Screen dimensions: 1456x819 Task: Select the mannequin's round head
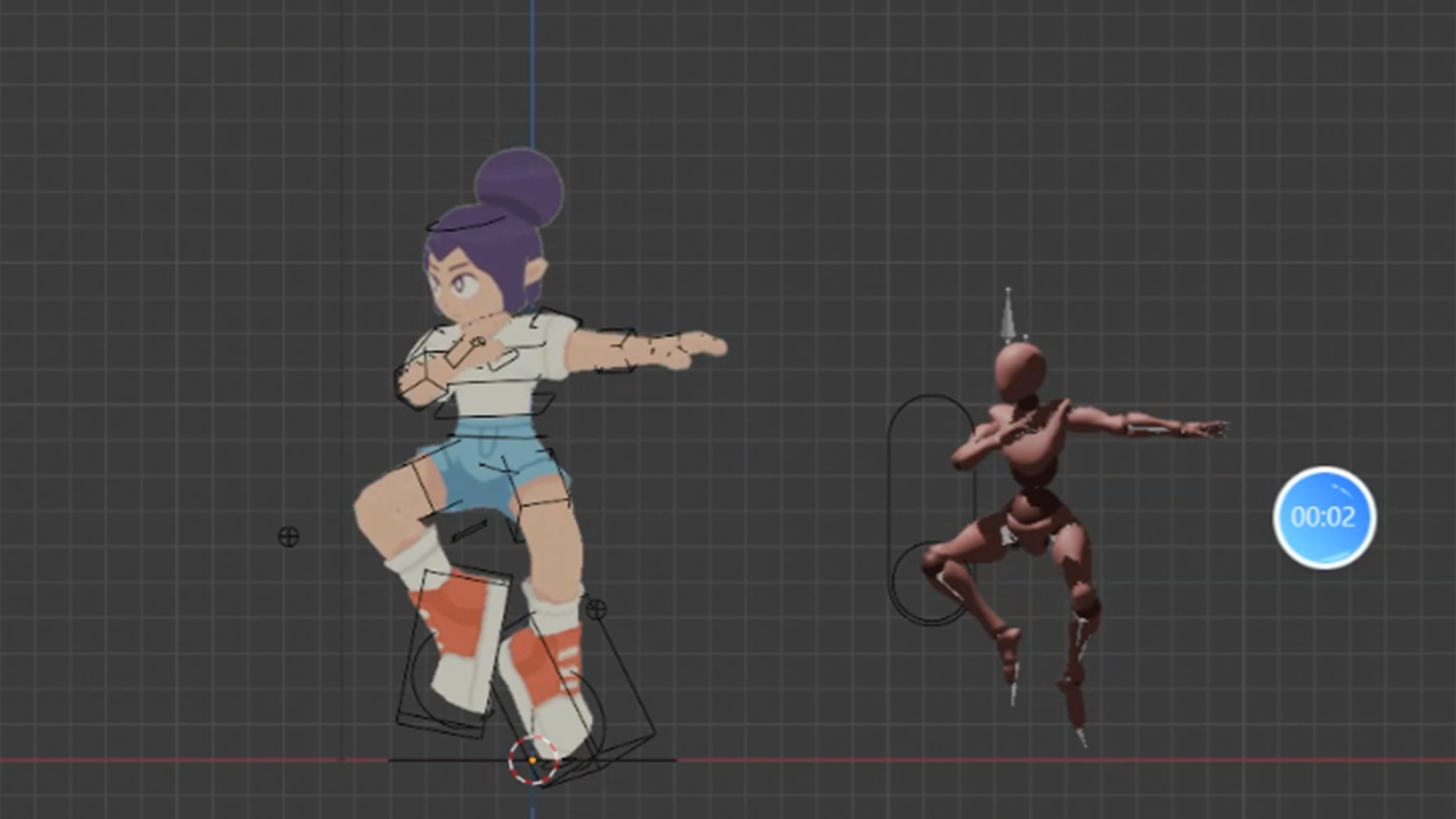(x=1019, y=369)
